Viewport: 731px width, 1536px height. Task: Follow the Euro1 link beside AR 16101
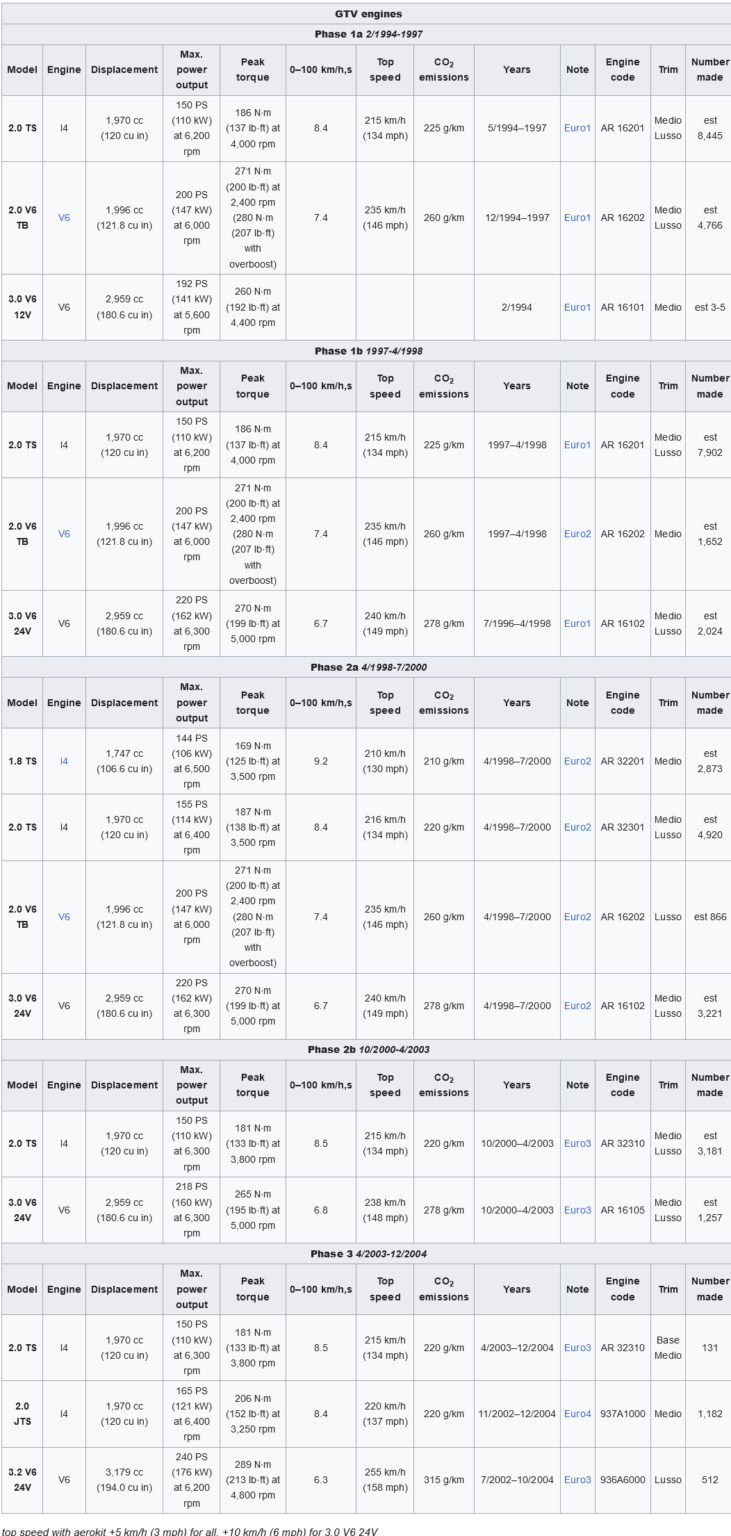pos(577,307)
